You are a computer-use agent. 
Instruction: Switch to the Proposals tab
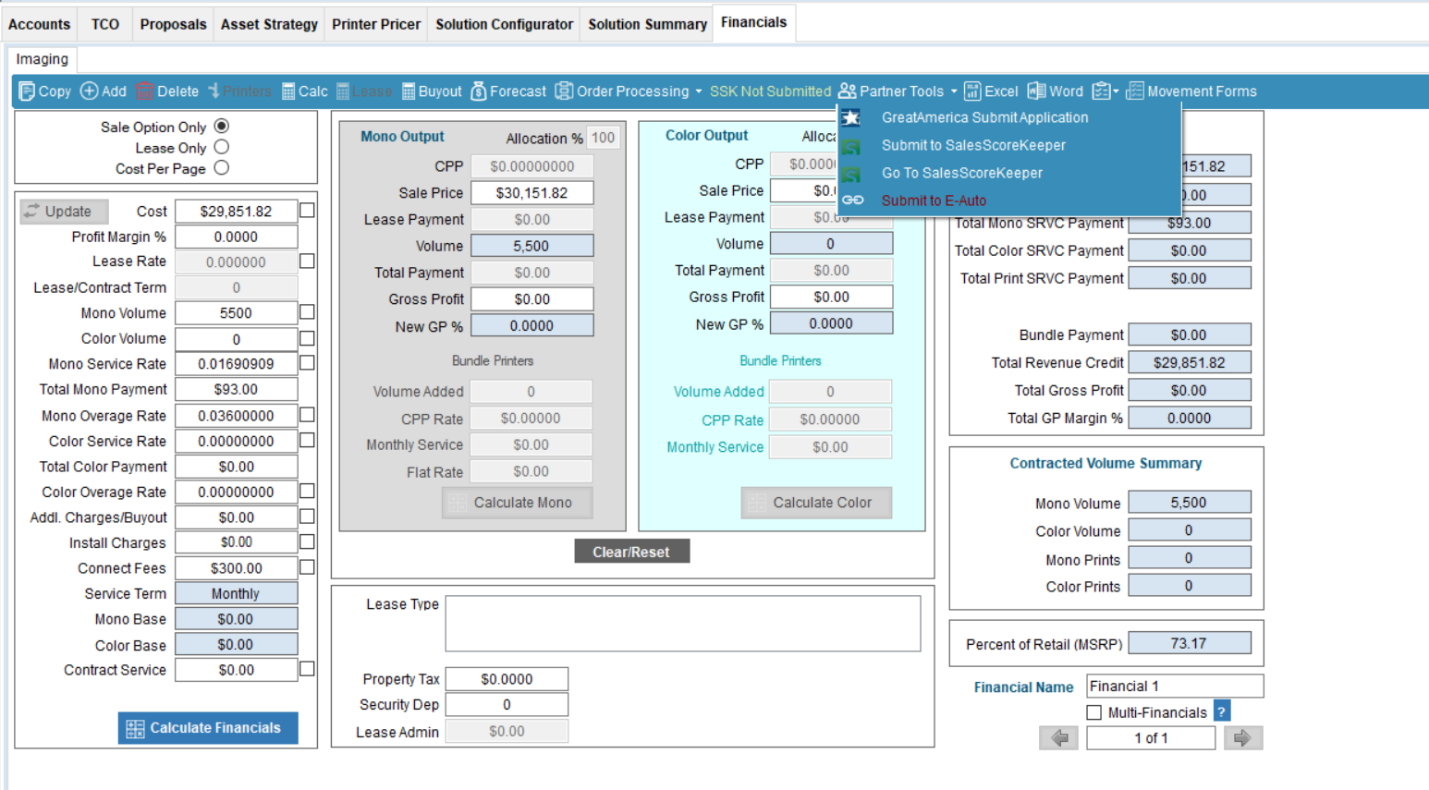pyautogui.click(x=173, y=24)
